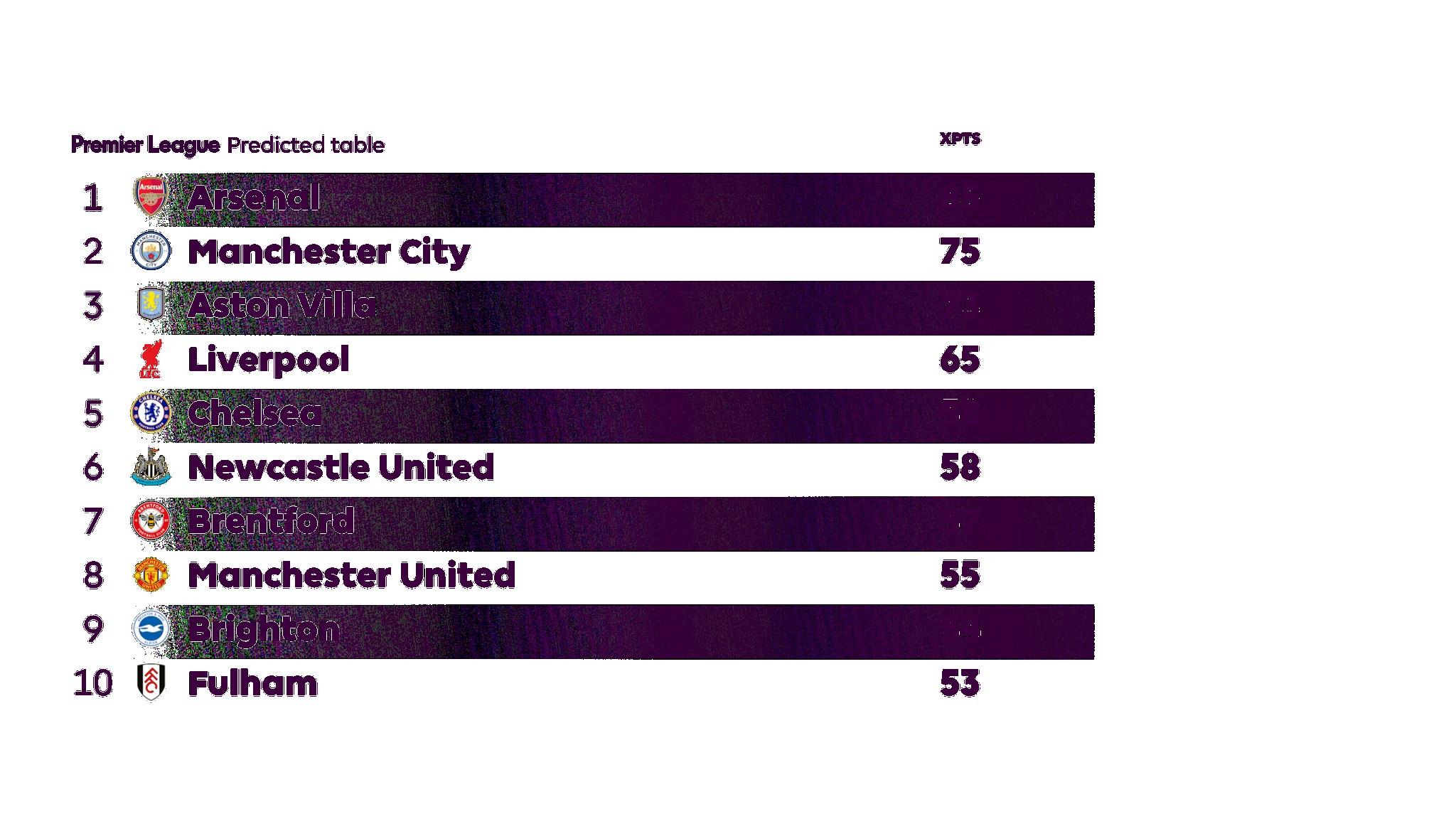The width and height of the screenshot is (1456, 819).
Task: Click the Liverpool club logo
Action: [x=151, y=359]
